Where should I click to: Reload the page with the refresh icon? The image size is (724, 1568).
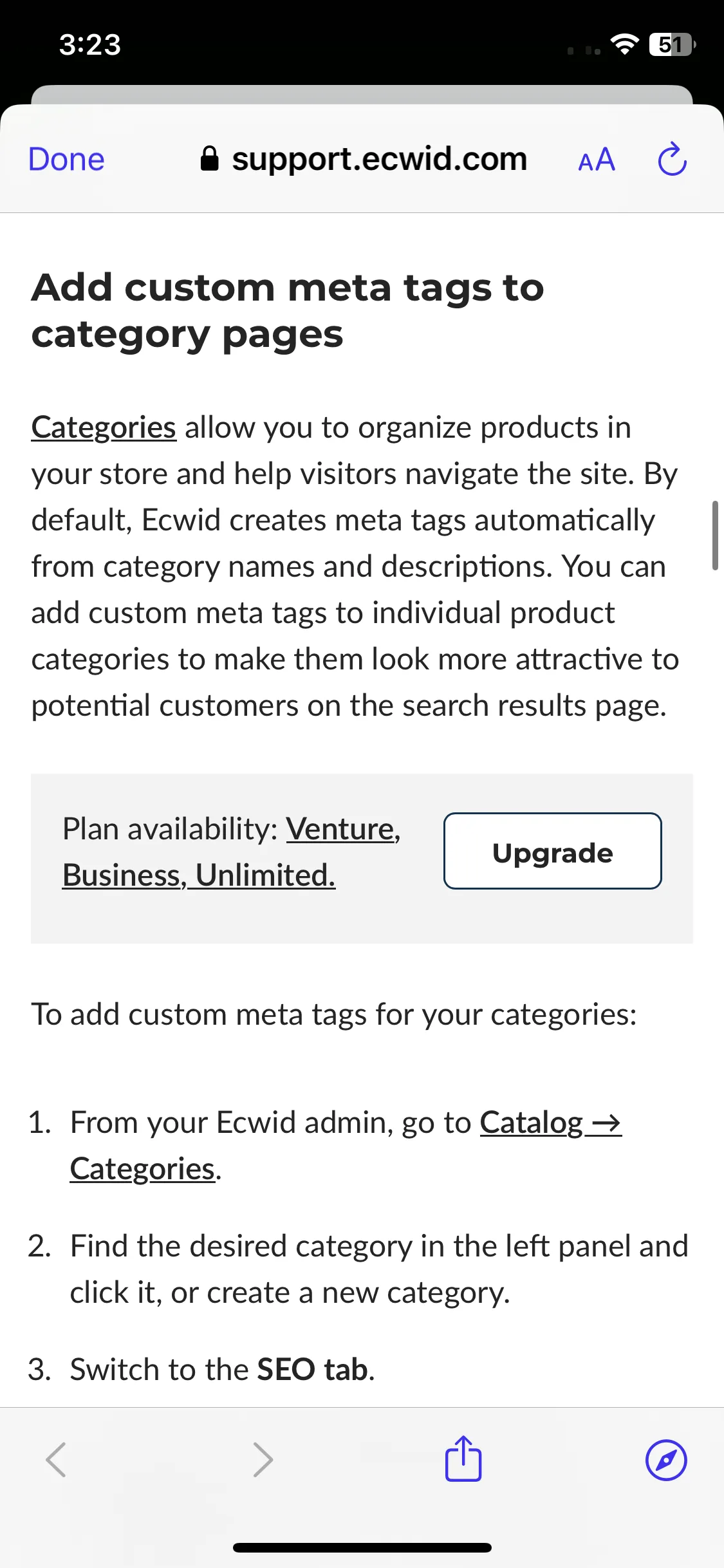coord(673,159)
